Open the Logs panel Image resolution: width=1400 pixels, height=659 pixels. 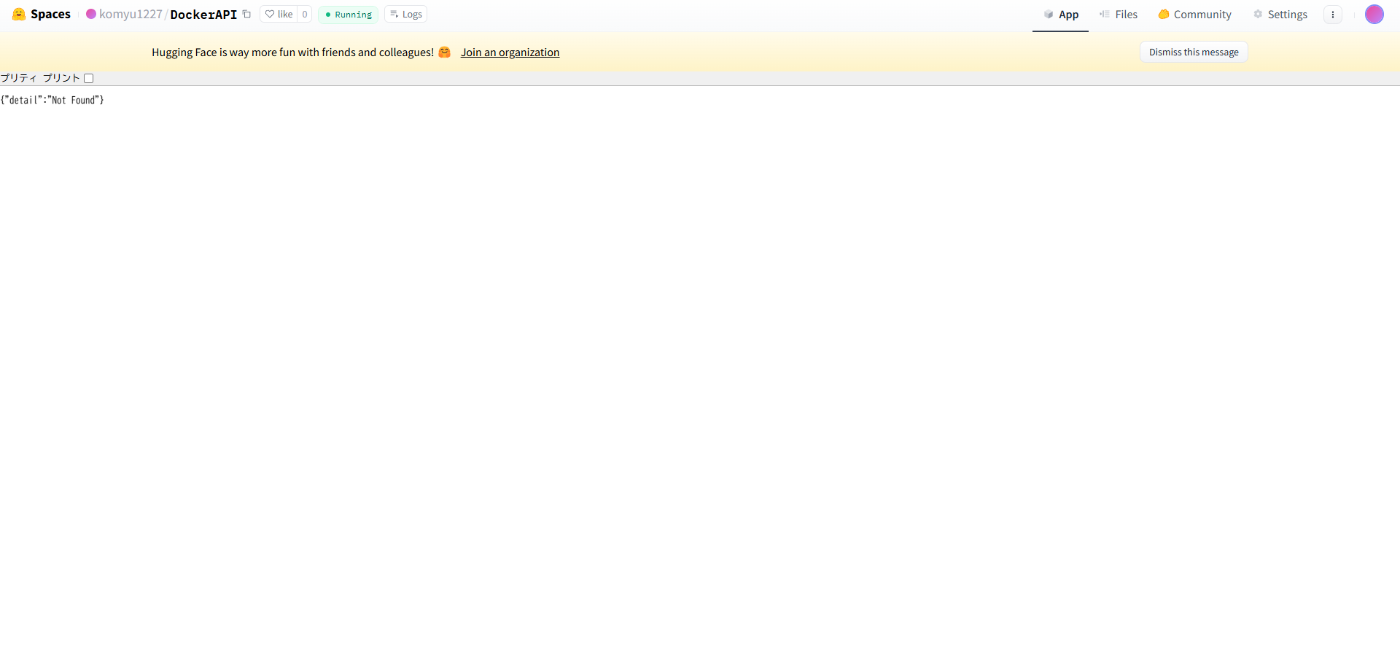tap(406, 14)
